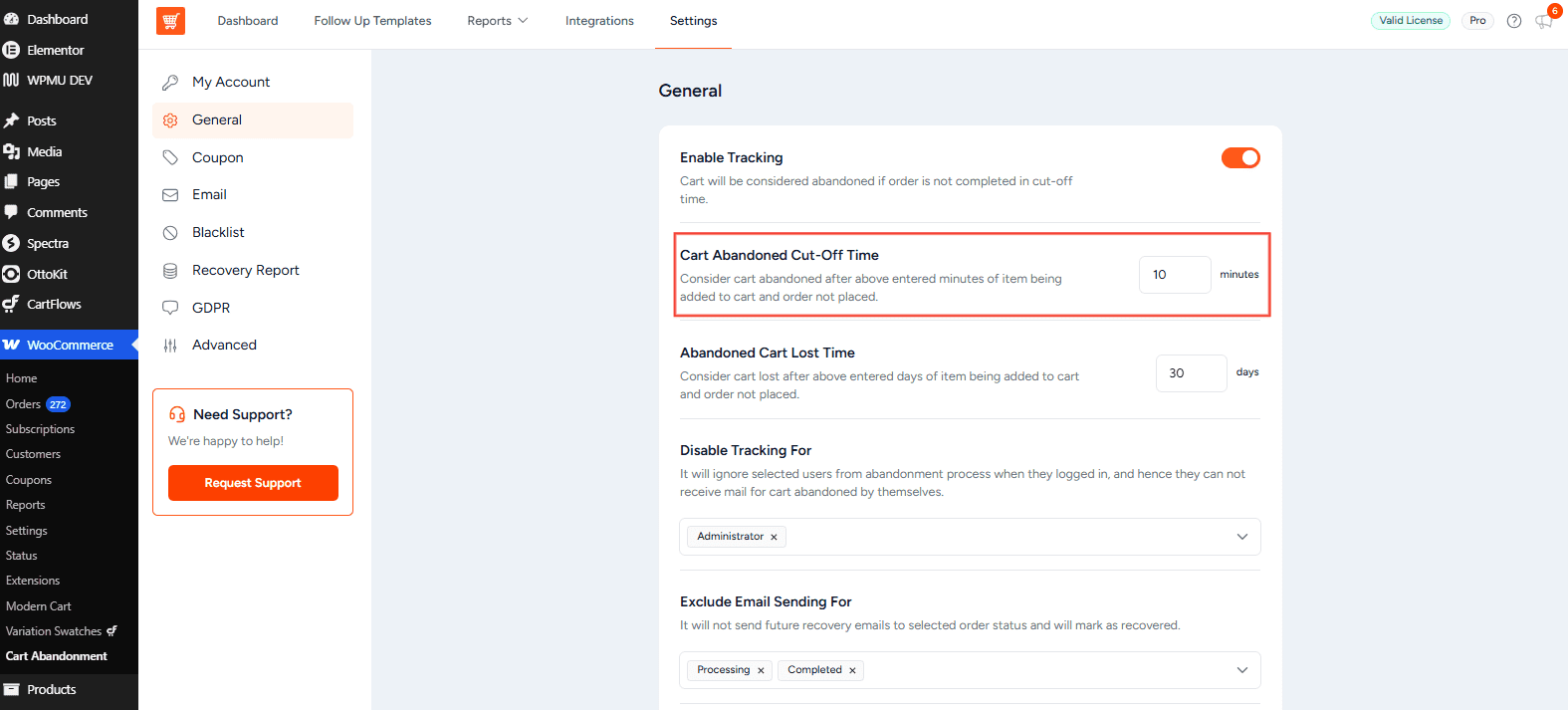Open the Integrations tab
This screenshot has width=1568, height=710.
pos(599,21)
